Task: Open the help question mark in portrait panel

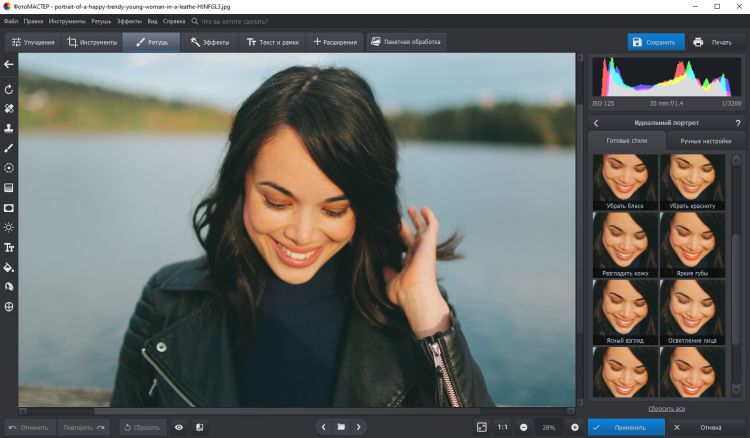Action: [738, 123]
